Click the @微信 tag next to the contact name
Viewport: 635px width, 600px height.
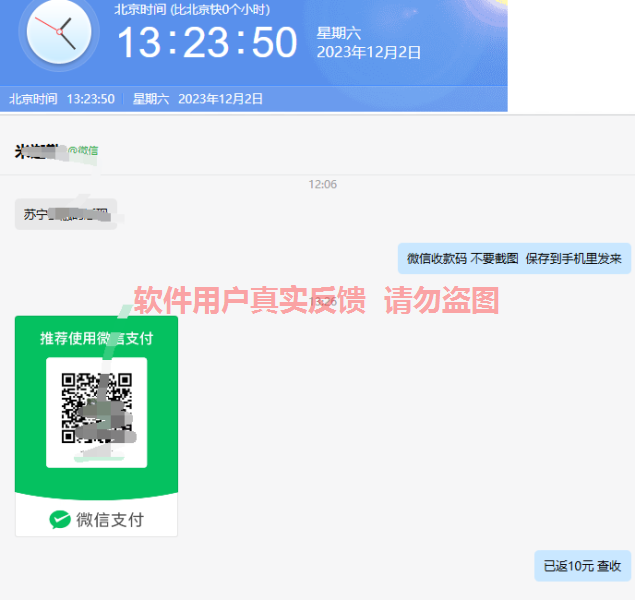(83, 151)
